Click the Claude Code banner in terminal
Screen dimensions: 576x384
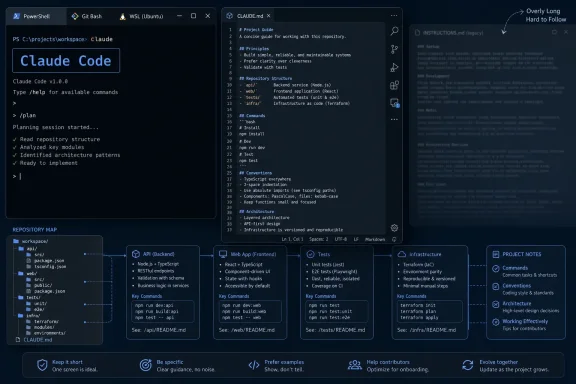66,61
